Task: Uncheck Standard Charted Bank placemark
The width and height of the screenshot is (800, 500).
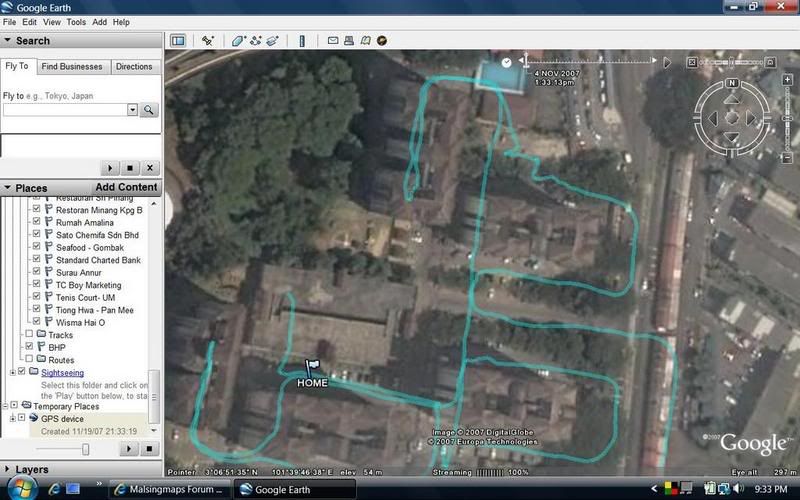Action: [x=36, y=259]
